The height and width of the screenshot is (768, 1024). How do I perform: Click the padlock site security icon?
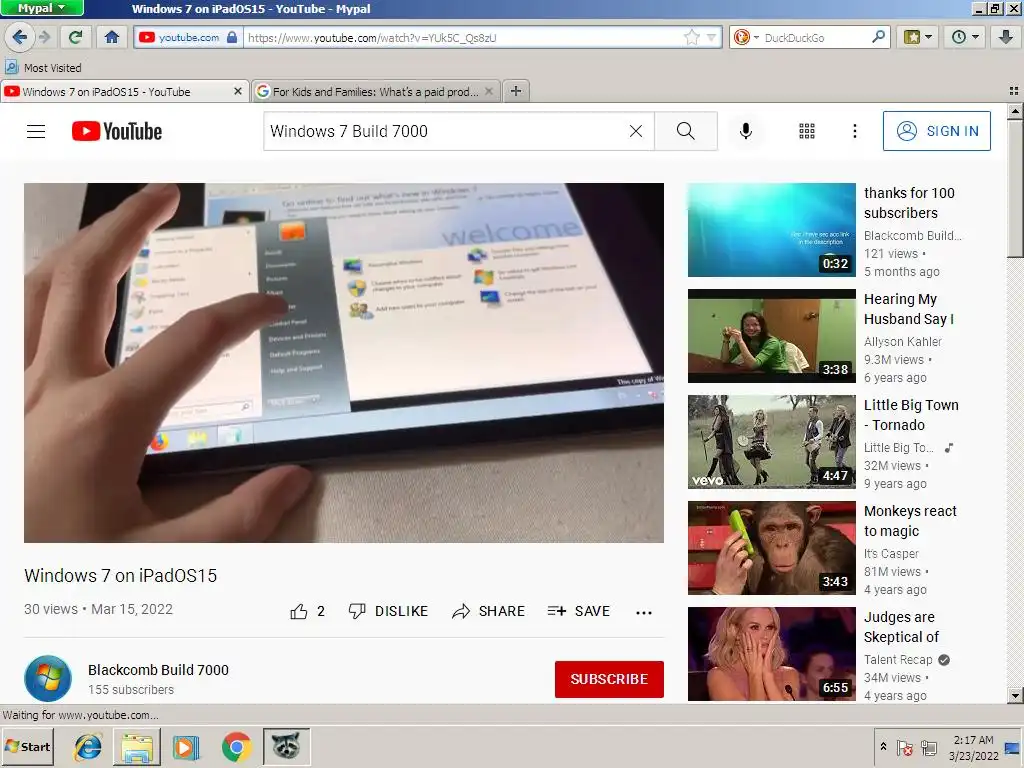(x=232, y=37)
